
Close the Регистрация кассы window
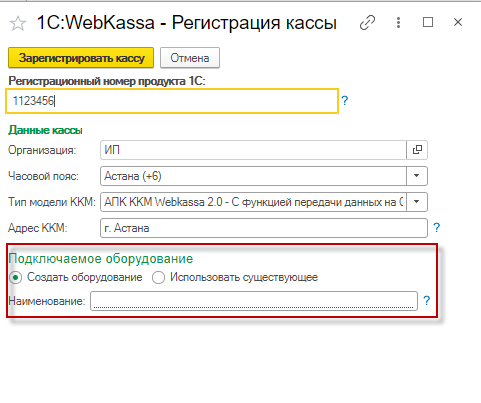coord(458,22)
